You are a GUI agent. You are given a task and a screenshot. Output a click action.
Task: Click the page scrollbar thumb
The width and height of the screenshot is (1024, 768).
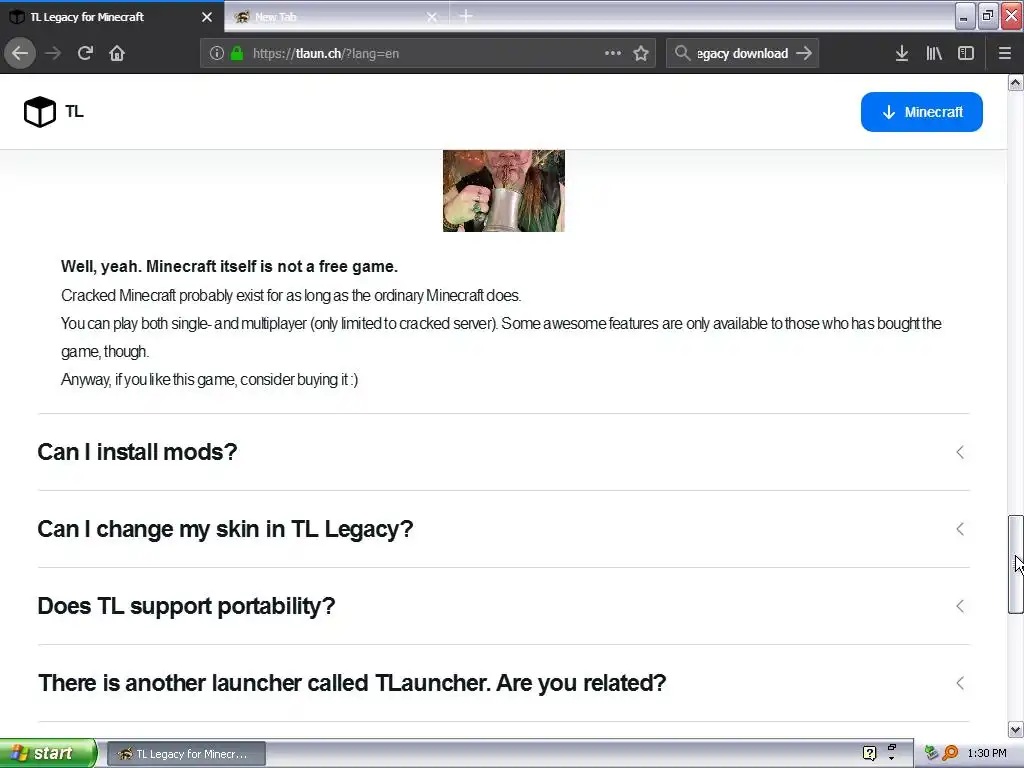coord(1015,564)
